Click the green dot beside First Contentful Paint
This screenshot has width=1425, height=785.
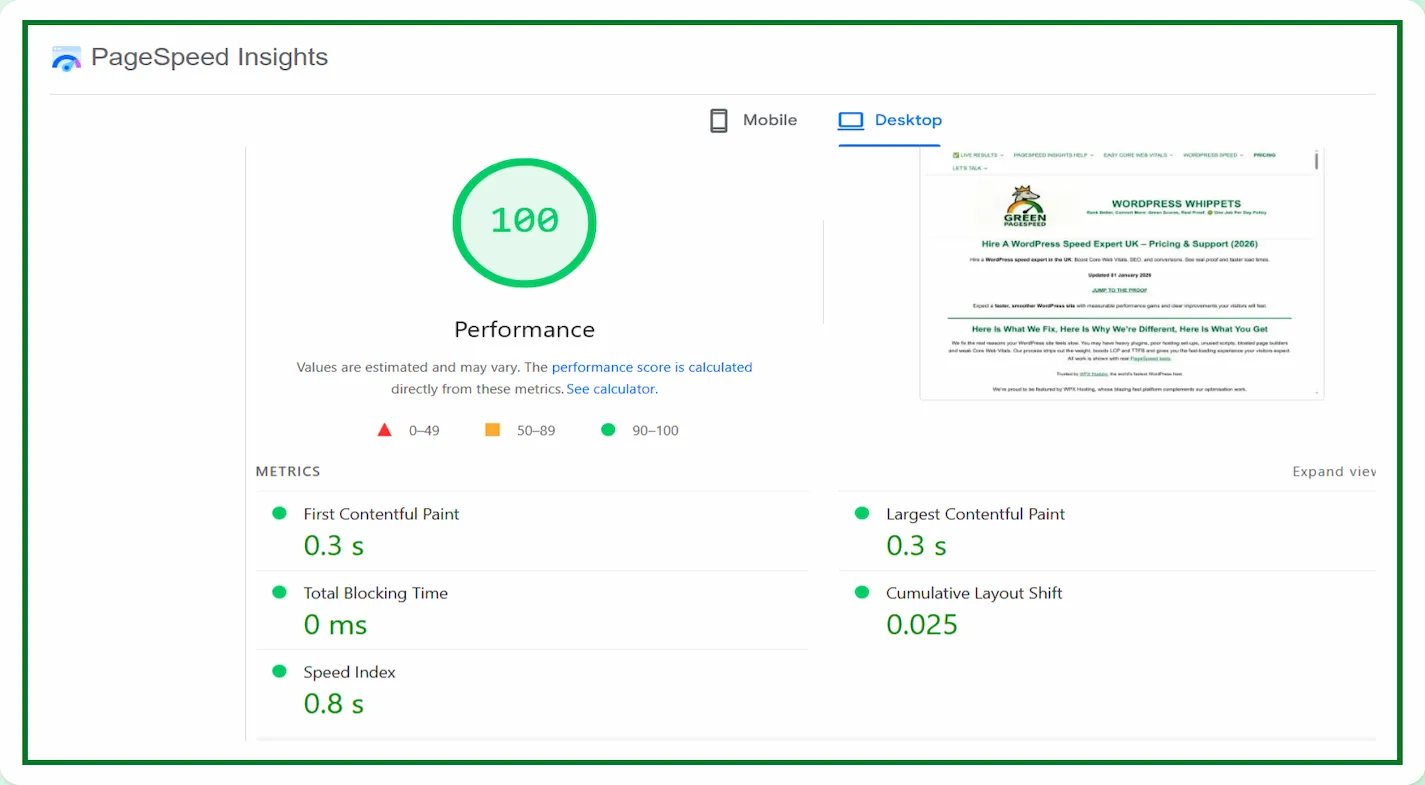click(x=279, y=513)
